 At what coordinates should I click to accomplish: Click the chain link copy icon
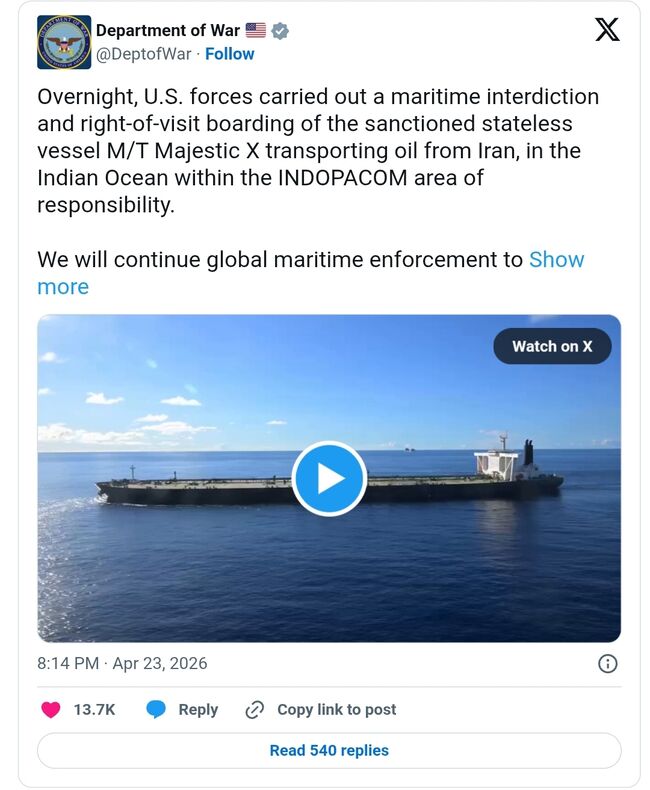coord(255,709)
